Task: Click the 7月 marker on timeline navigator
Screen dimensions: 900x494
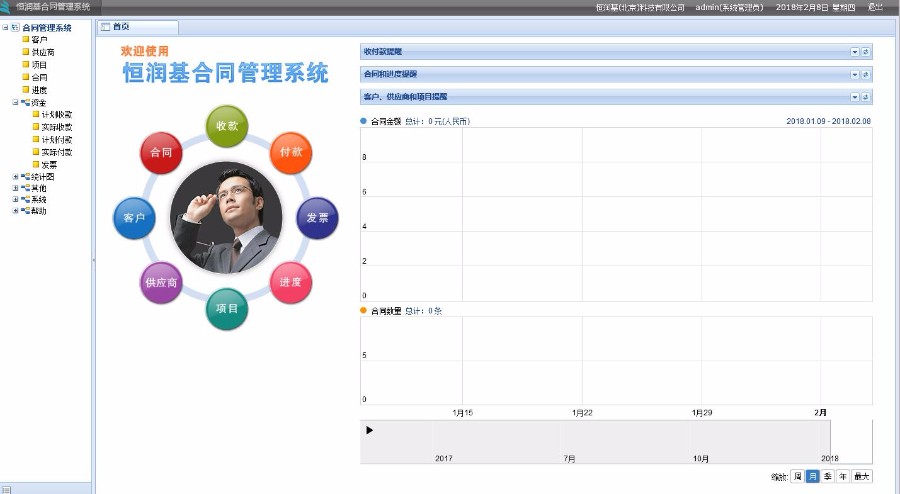Action: pos(569,458)
